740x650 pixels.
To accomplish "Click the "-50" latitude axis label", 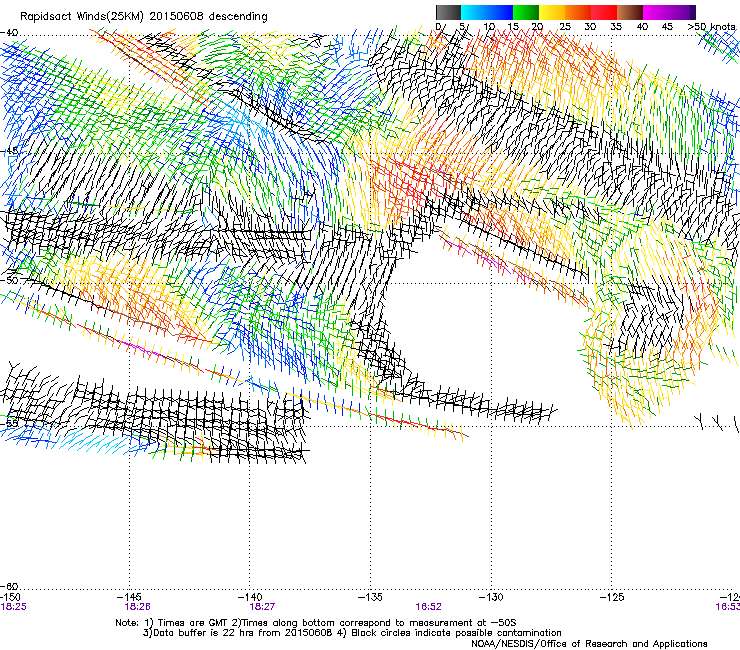I will [9, 280].
